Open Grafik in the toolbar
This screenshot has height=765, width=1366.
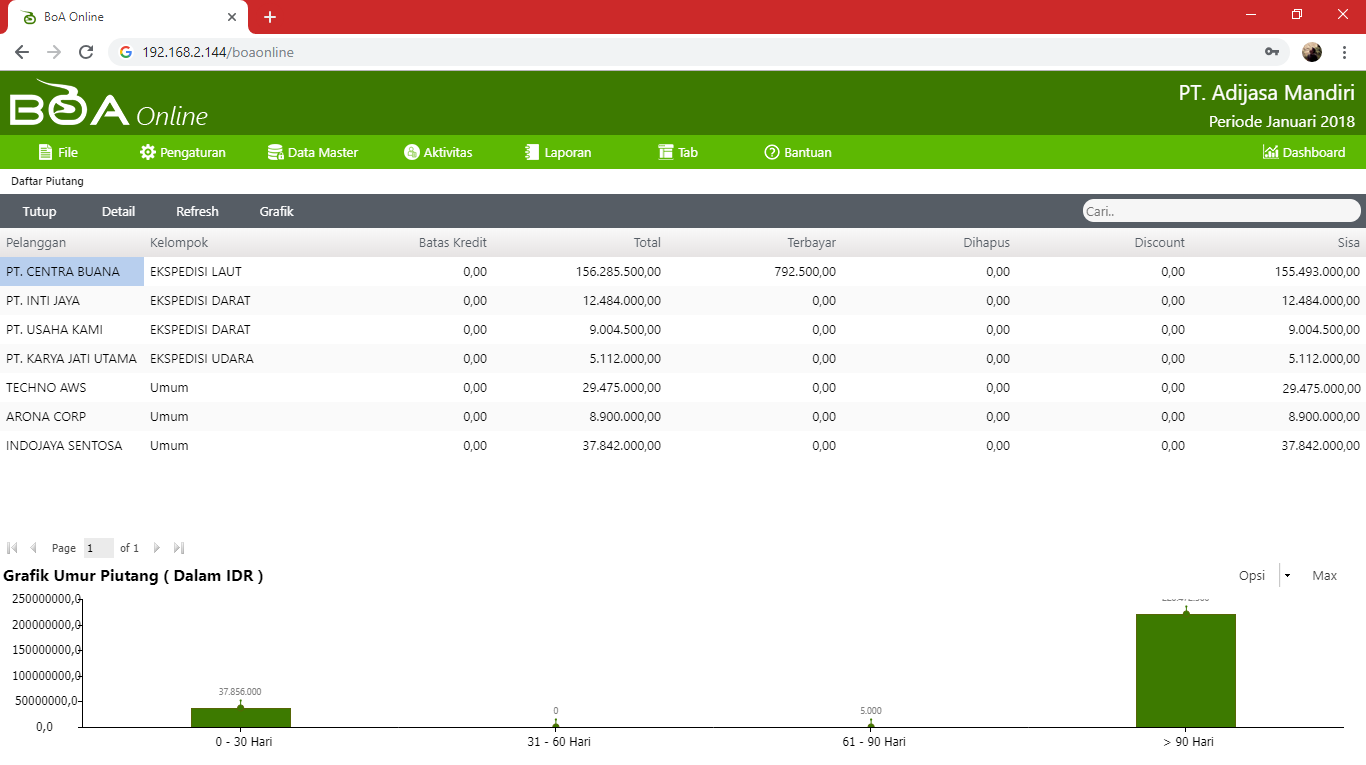[x=276, y=212]
